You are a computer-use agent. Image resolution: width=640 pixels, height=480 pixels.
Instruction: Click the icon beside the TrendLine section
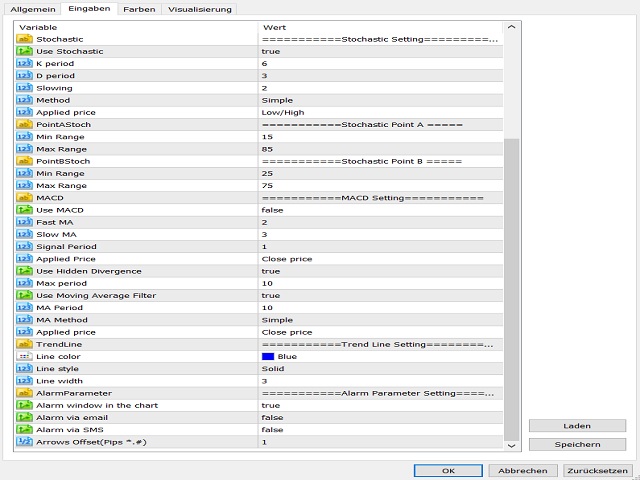click(25, 344)
